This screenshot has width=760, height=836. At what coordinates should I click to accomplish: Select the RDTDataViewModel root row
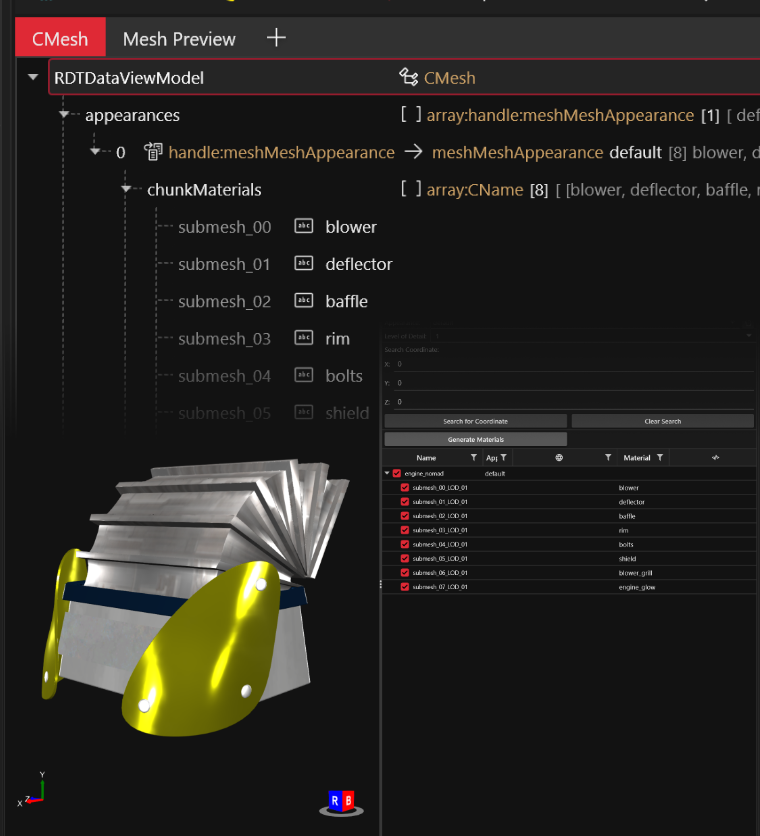click(404, 77)
